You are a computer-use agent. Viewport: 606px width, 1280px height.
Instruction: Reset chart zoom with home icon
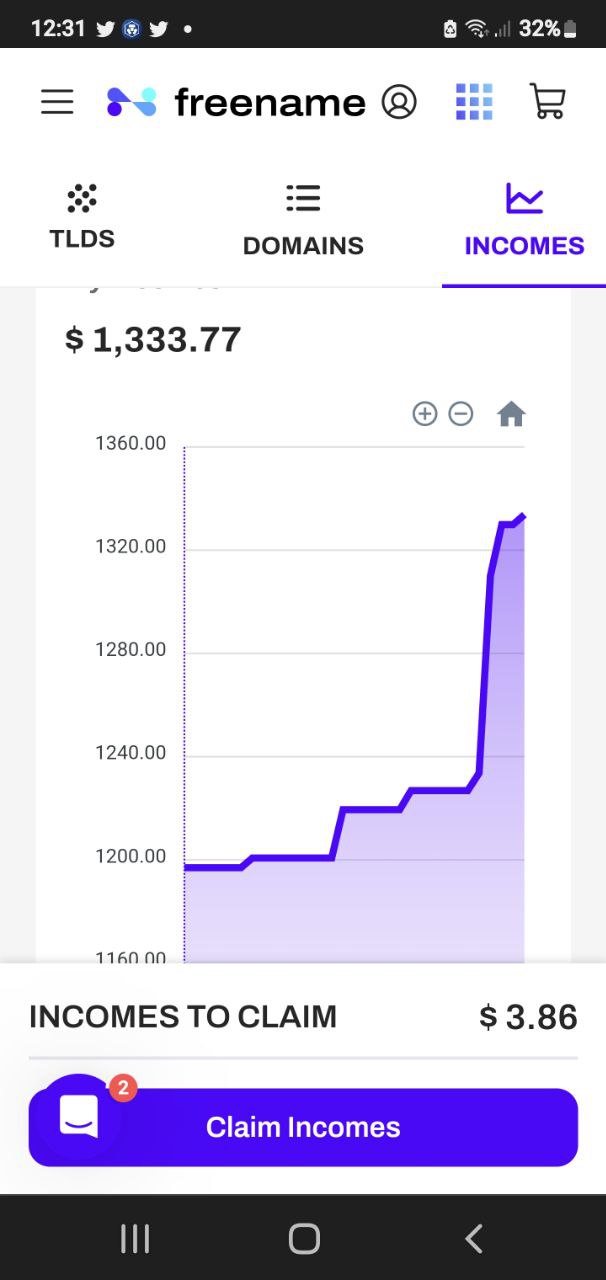pos(511,414)
